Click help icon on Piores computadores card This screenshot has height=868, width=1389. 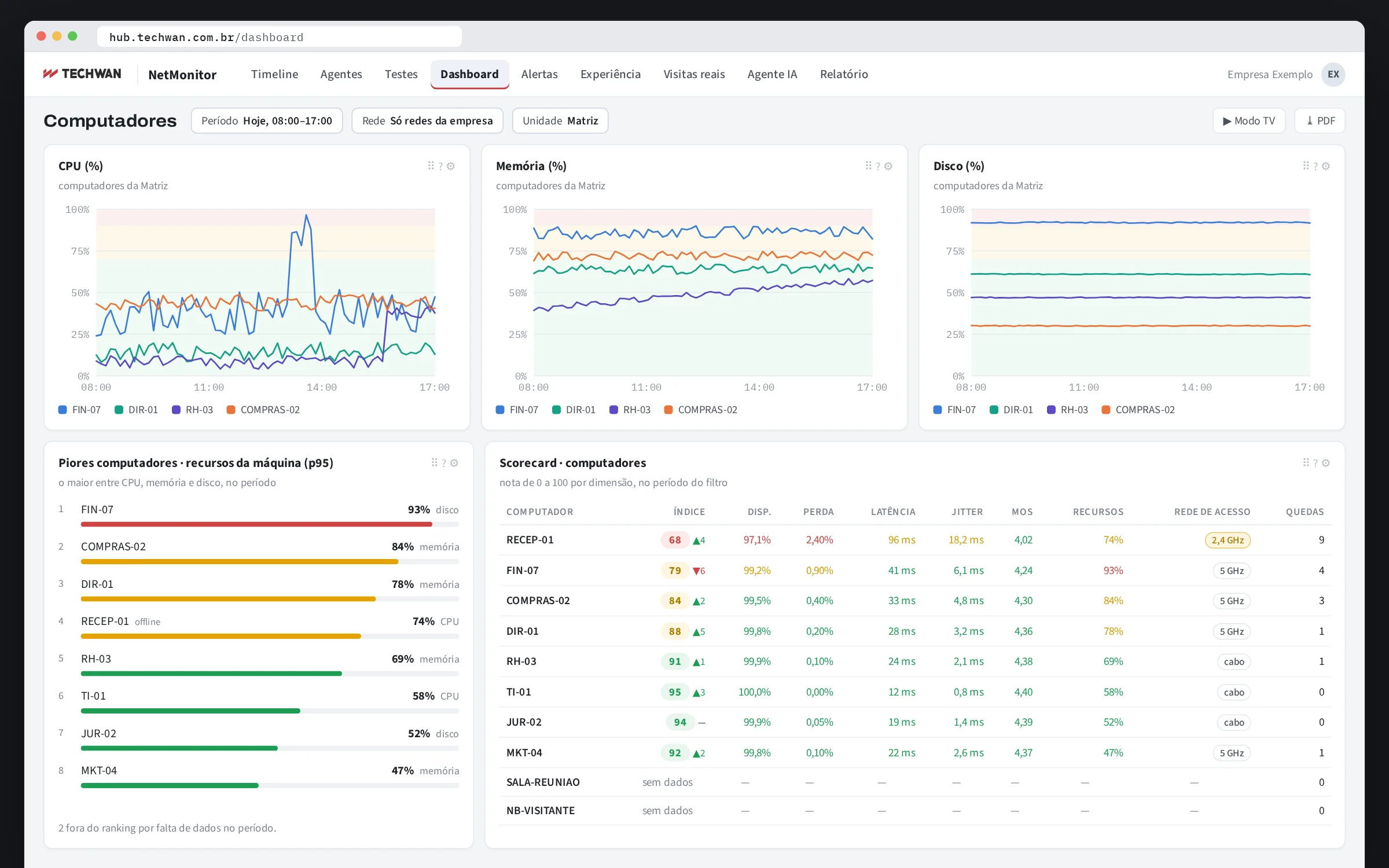pos(444,463)
